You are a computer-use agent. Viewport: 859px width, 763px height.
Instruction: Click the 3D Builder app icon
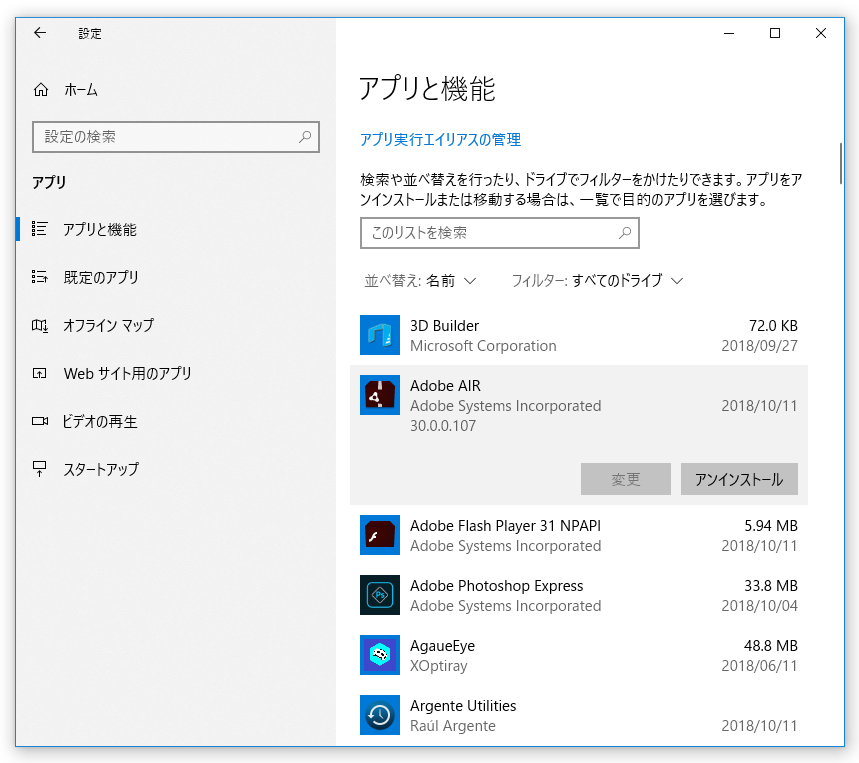click(380, 335)
